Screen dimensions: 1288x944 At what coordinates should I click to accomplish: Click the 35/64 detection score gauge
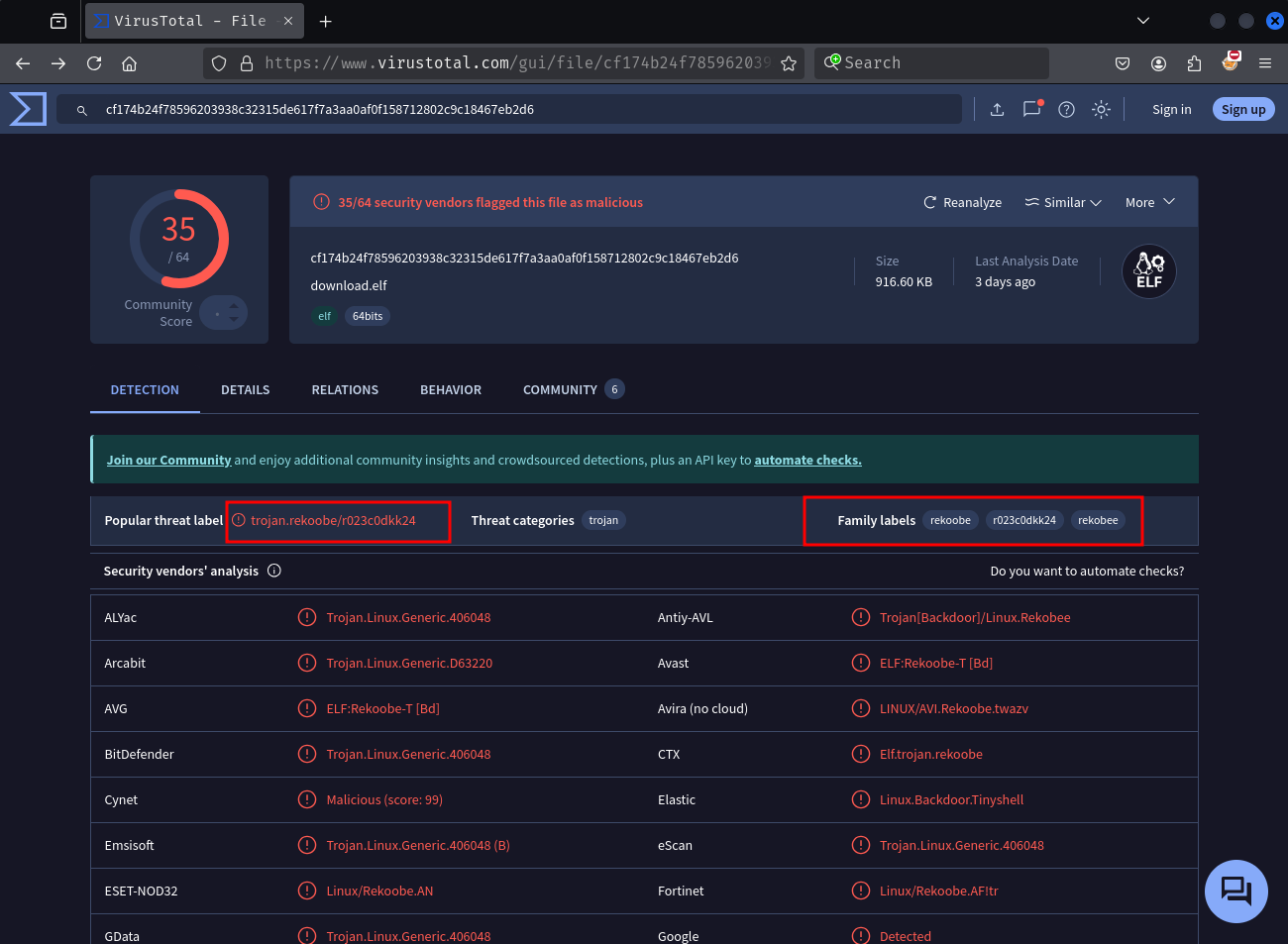pyautogui.click(x=179, y=239)
